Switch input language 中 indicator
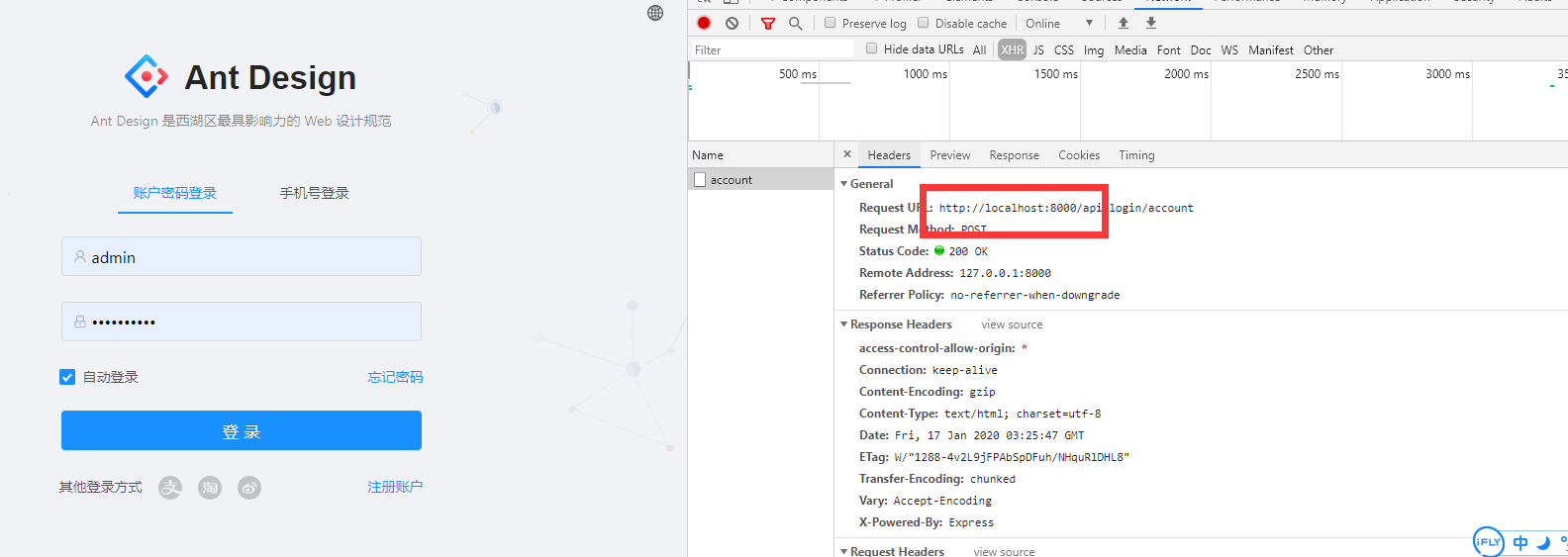Viewport: 1568px width, 557px height. pyautogui.click(x=1520, y=542)
